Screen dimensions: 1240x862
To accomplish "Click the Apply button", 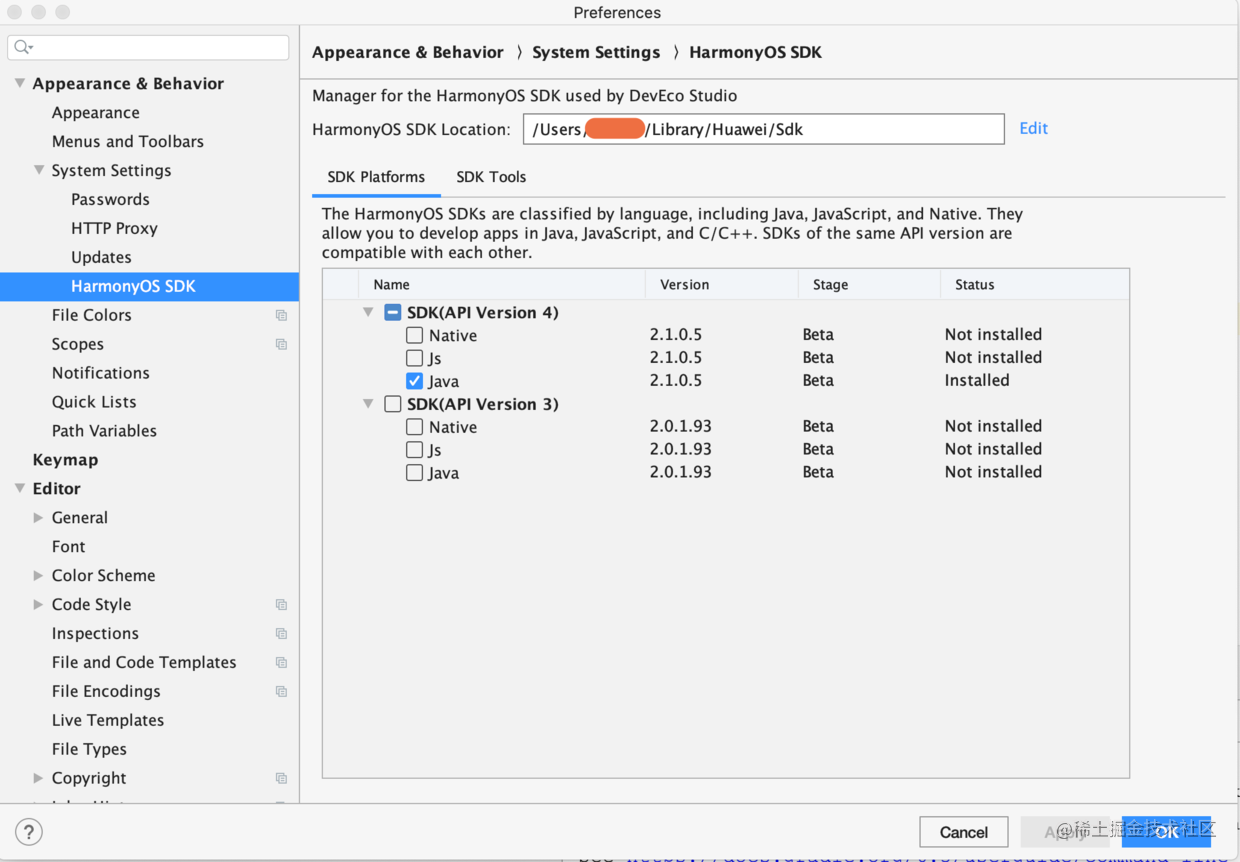I will pos(1065,832).
